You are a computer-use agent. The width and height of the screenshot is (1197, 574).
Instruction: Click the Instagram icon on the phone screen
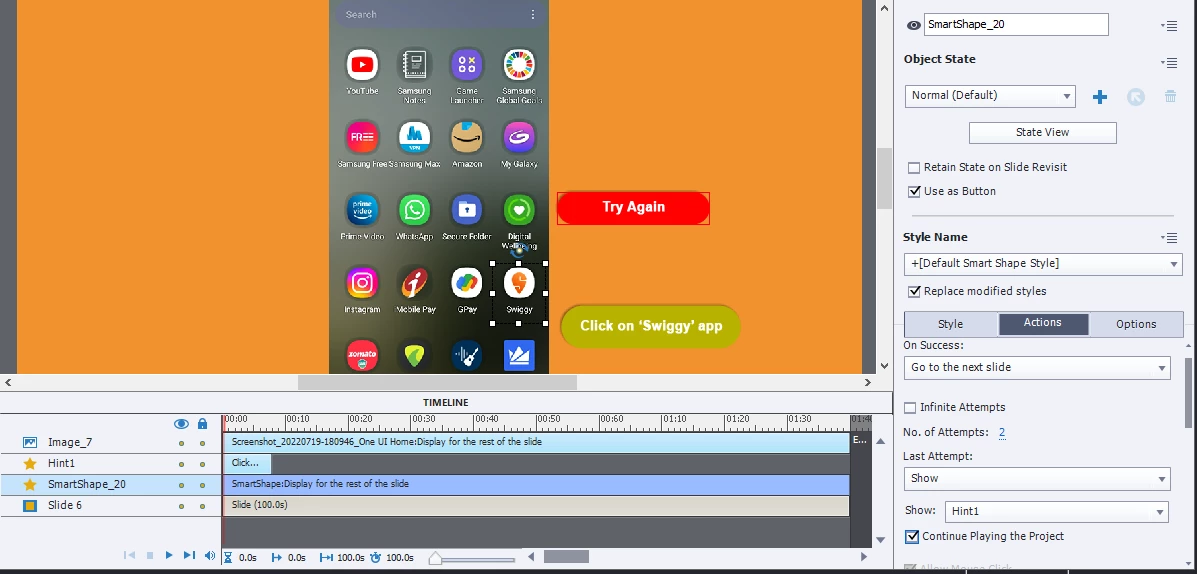[362, 283]
